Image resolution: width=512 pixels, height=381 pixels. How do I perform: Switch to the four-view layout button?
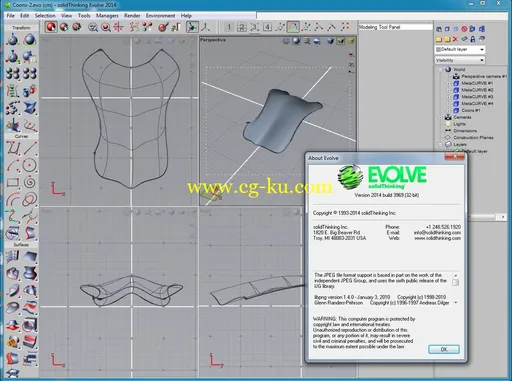[x=242, y=27]
